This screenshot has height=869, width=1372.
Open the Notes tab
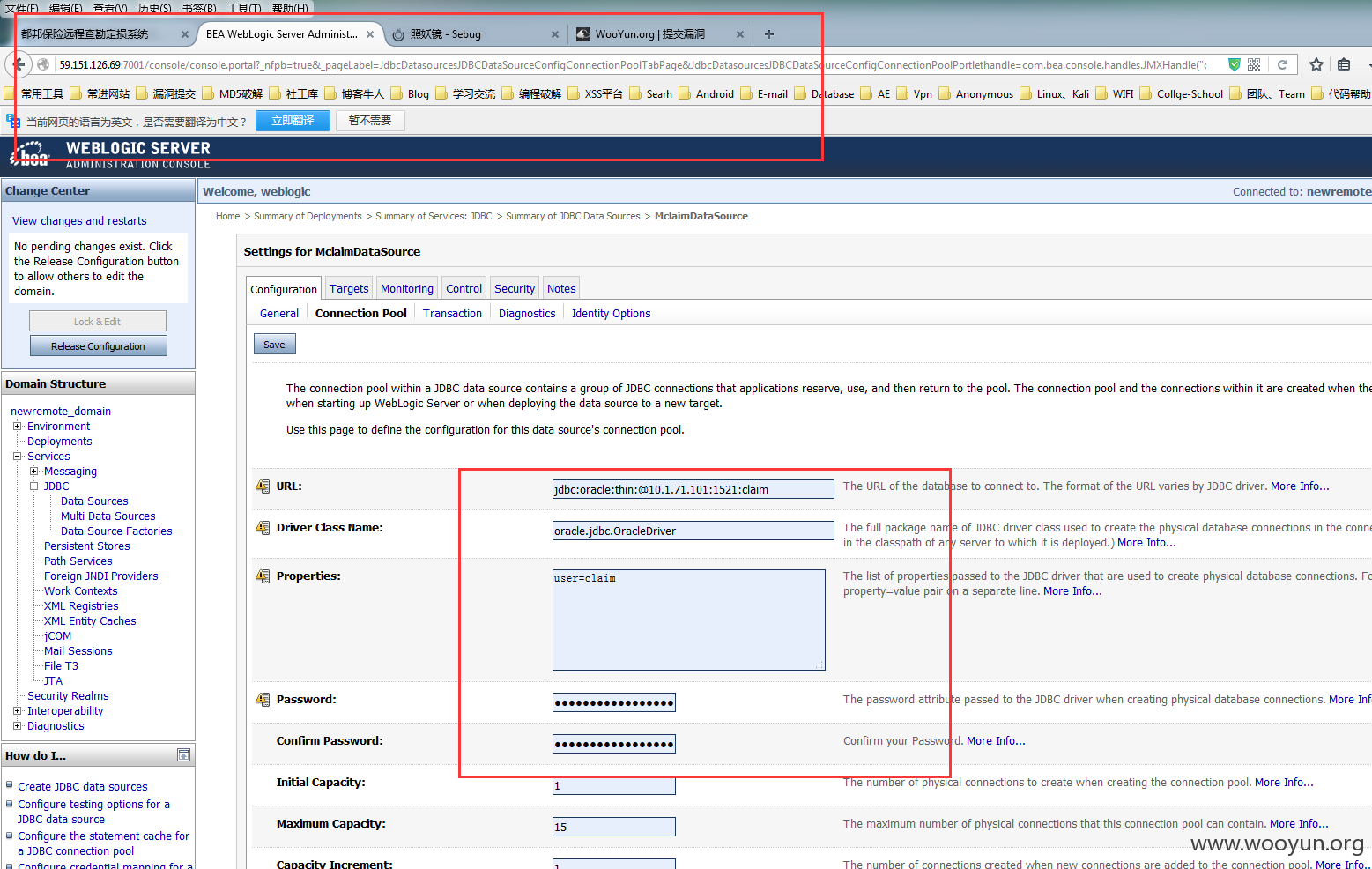tap(561, 288)
